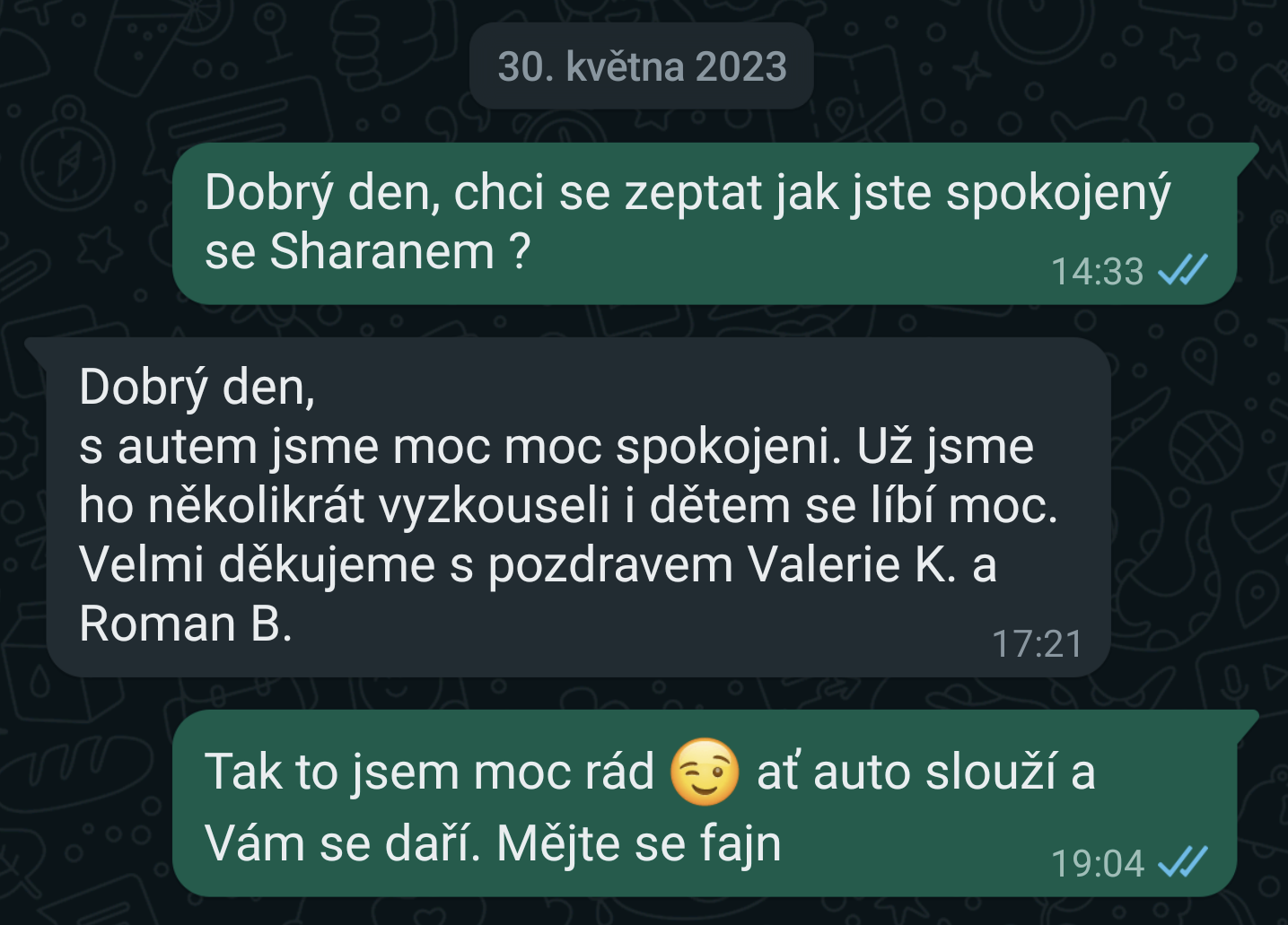Click the blue read ticks beside 14:33
The image size is (1288, 925).
pos(1183,269)
